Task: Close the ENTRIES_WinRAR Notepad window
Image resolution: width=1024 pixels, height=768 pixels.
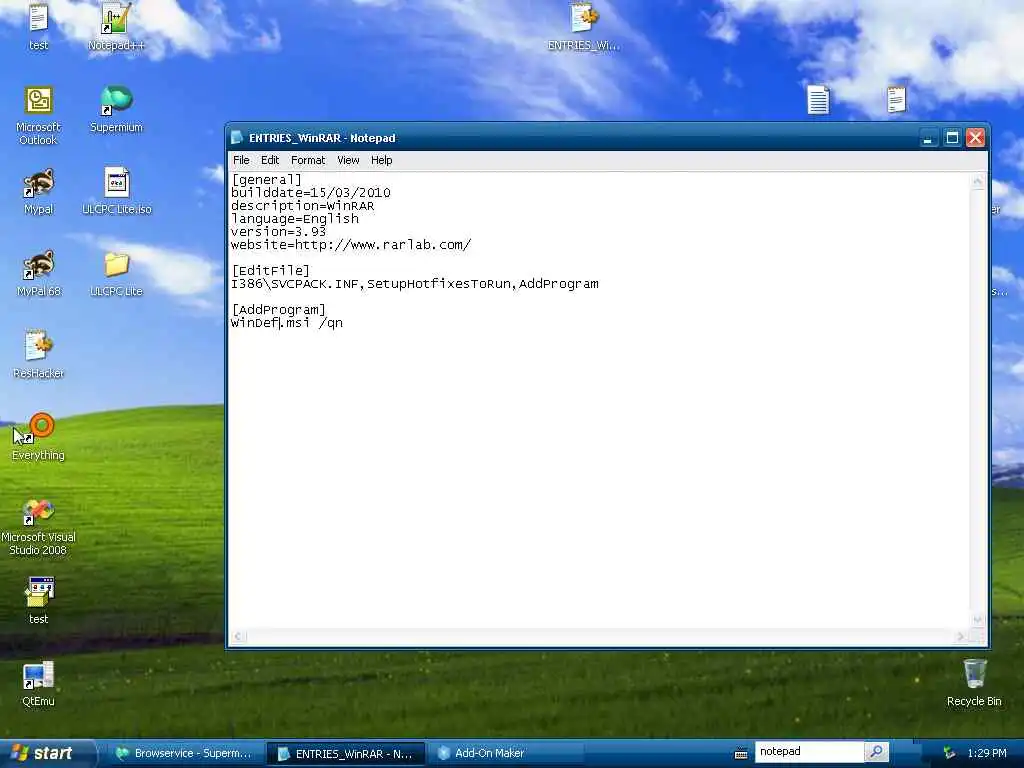Action: (975, 138)
